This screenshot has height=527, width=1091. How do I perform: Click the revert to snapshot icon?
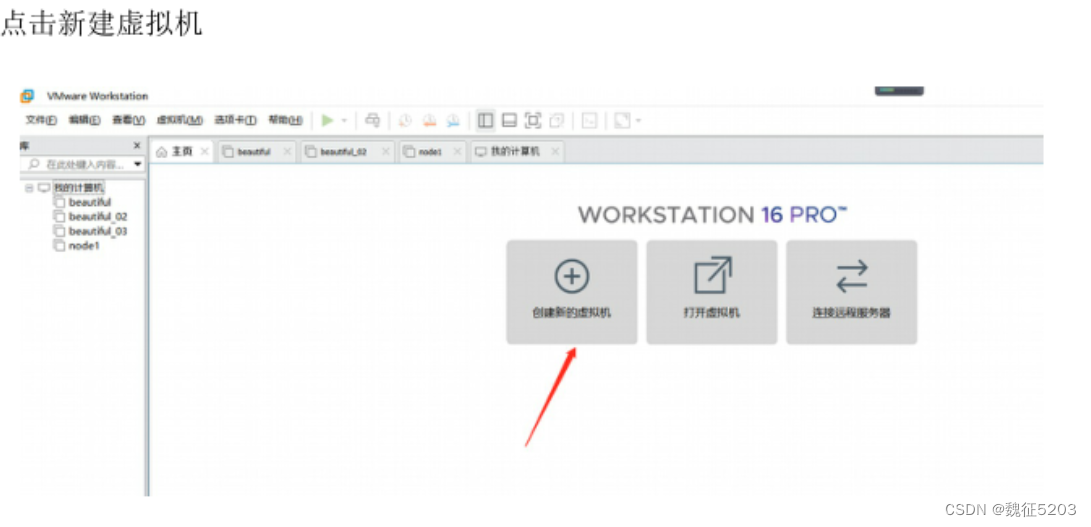click(x=429, y=120)
